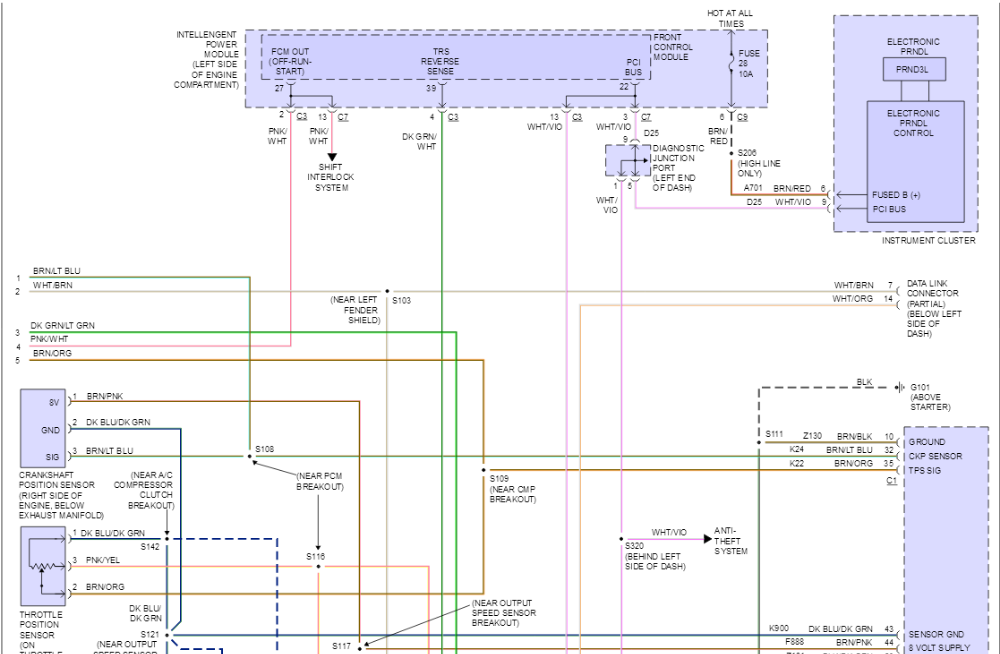
Task: Select the CKP SENSOR pin label
Action: (x=935, y=456)
